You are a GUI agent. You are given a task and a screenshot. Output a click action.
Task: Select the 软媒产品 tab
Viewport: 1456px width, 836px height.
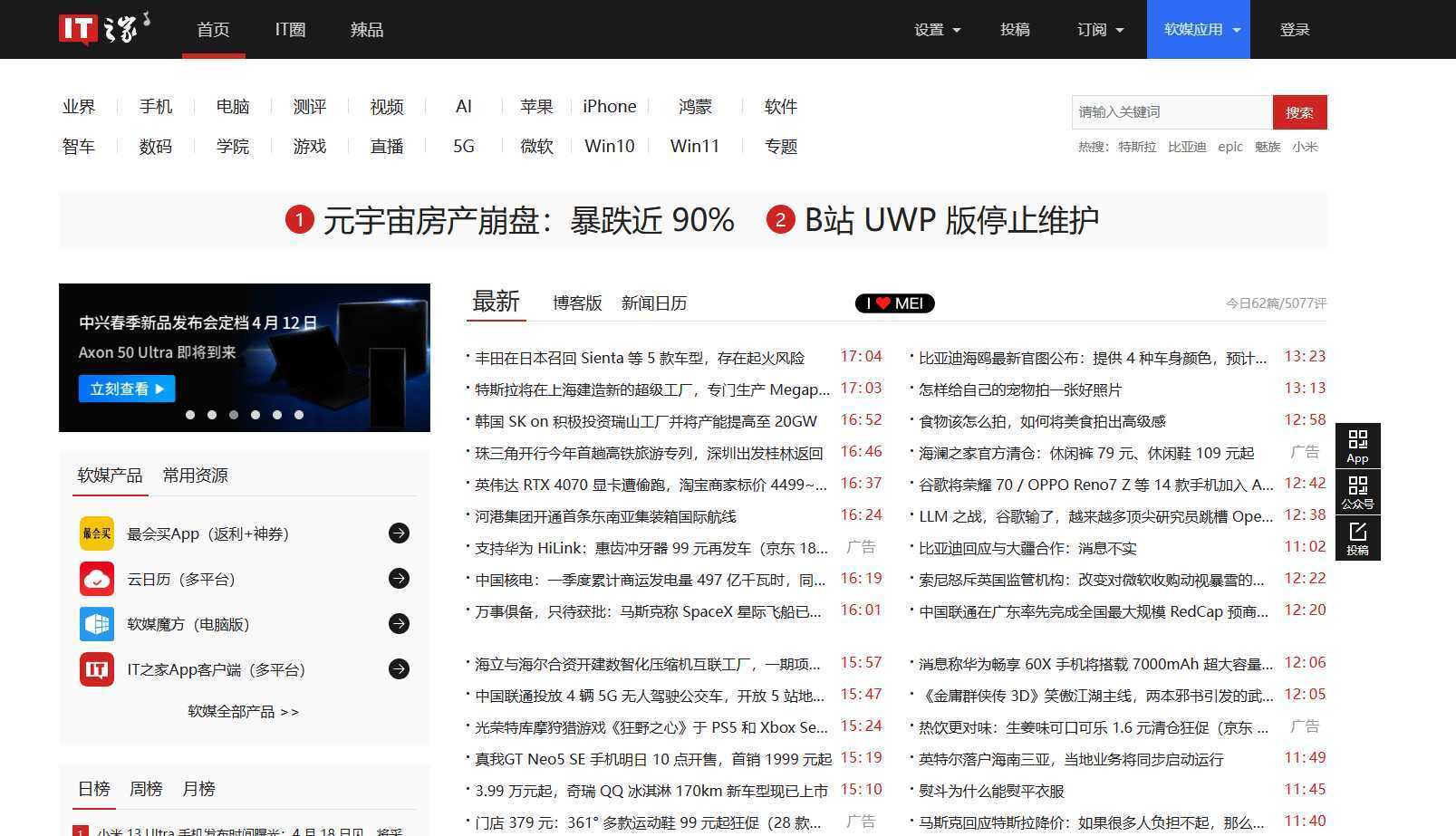(110, 476)
